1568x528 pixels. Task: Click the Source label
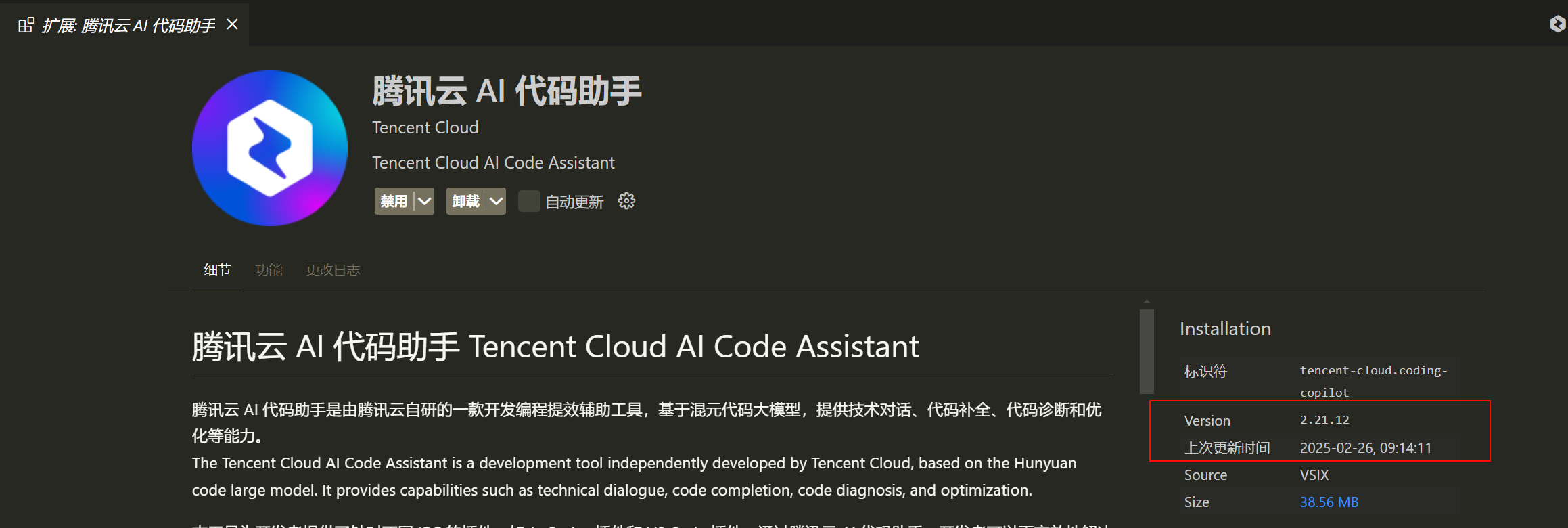(1205, 475)
